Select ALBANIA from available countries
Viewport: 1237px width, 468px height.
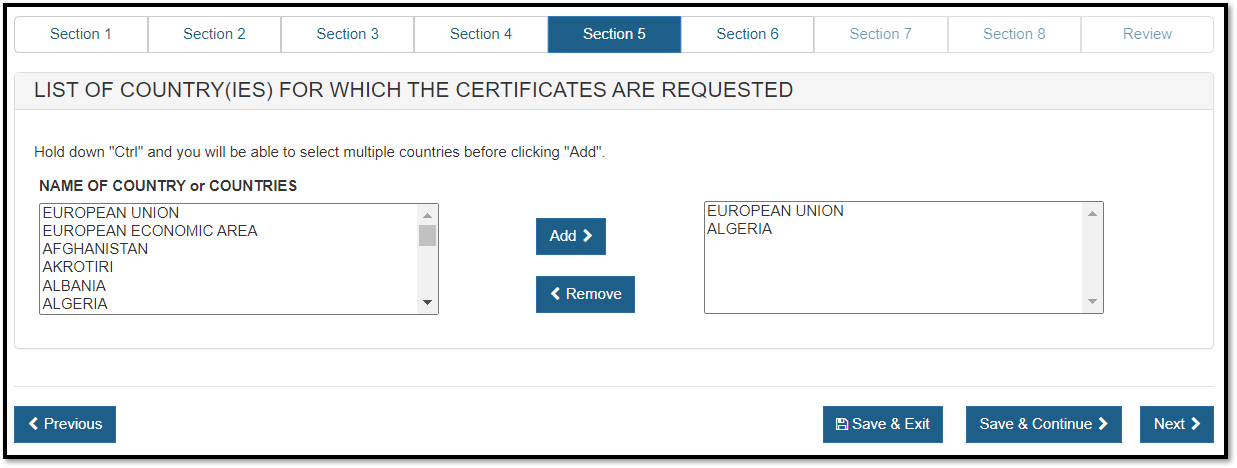[x=74, y=285]
